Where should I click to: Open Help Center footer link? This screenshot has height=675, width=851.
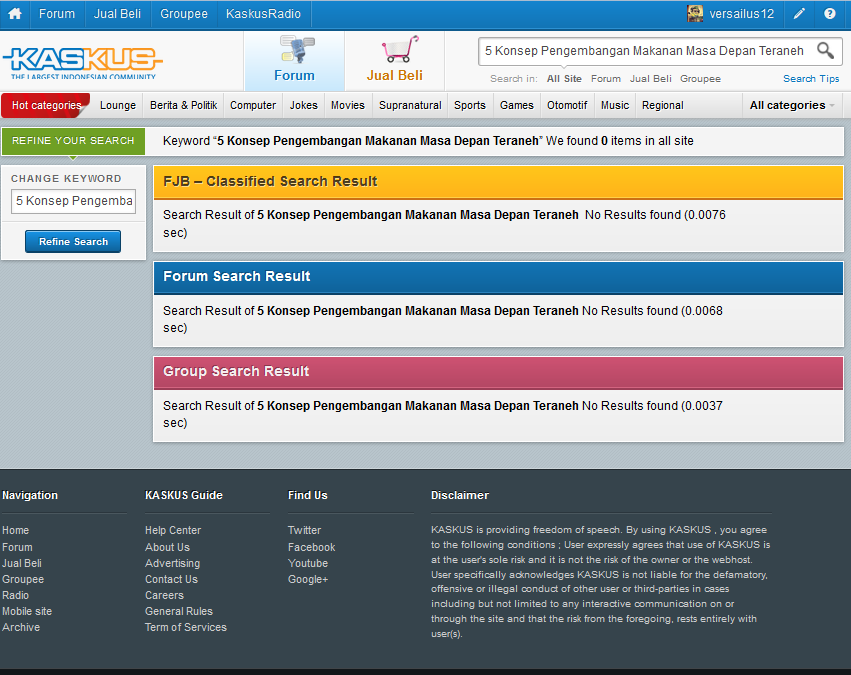point(173,530)
